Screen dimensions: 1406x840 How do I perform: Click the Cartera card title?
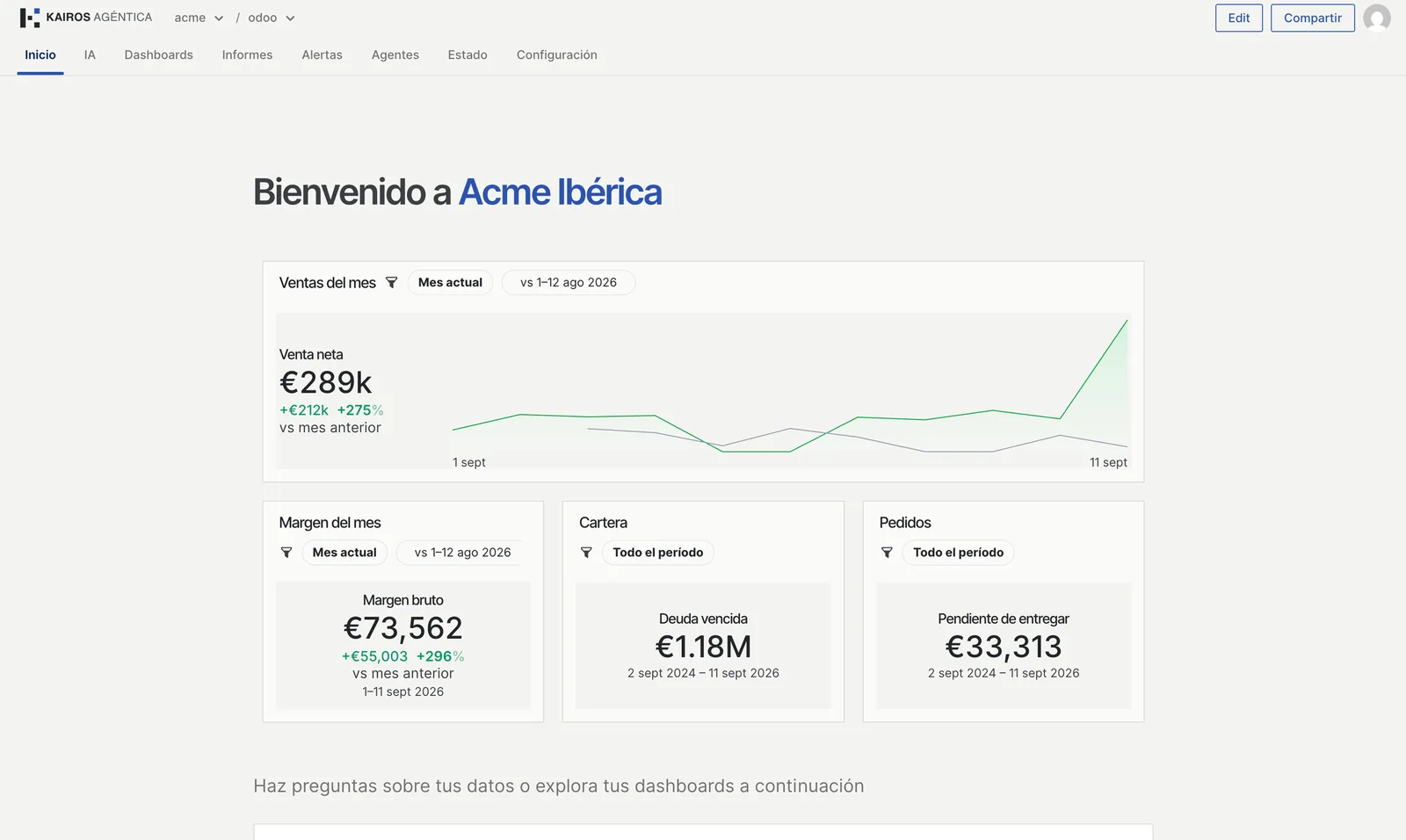[x=604, y=523]
